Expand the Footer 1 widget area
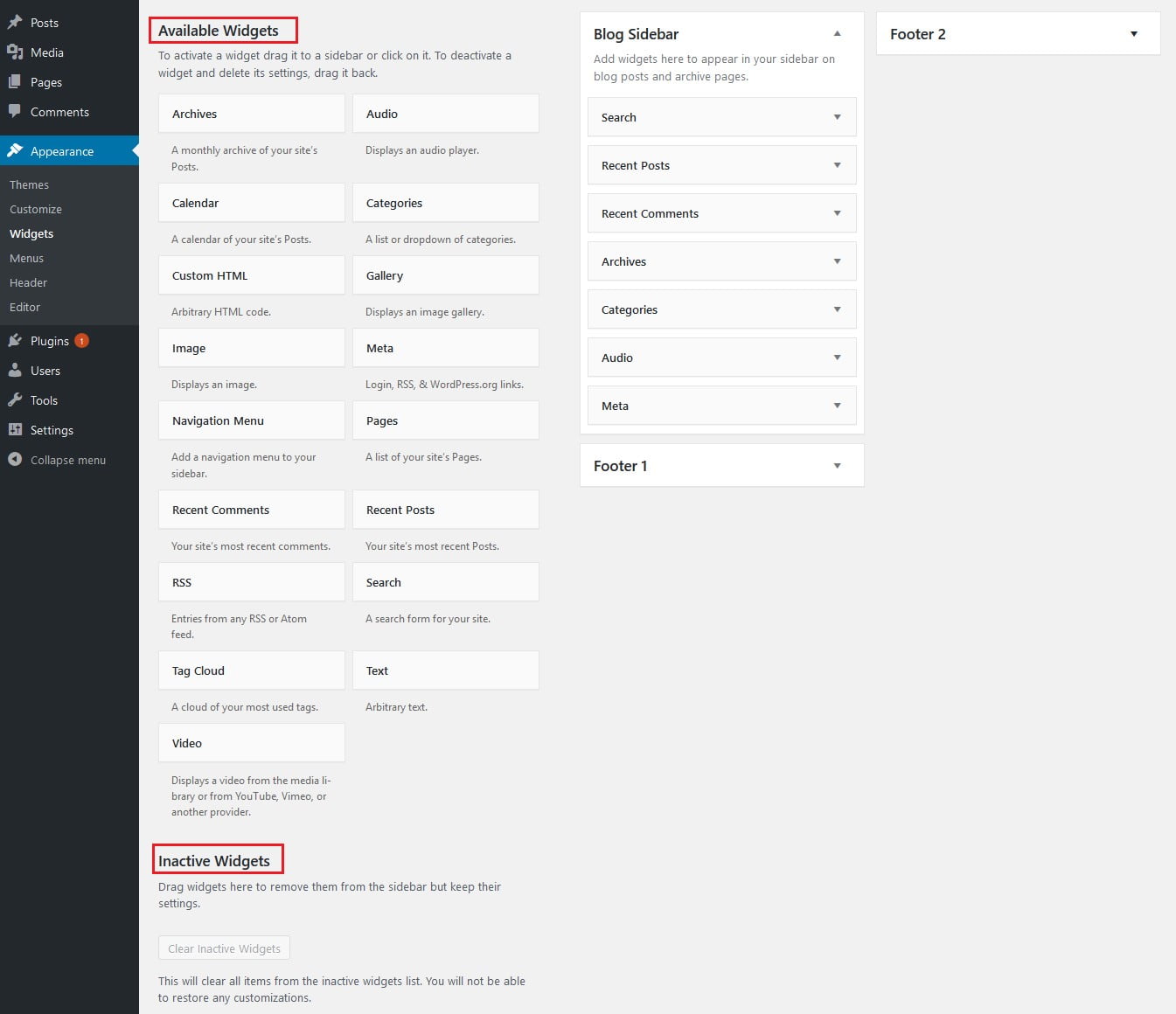The image size is (1176, 1014). 837,466
